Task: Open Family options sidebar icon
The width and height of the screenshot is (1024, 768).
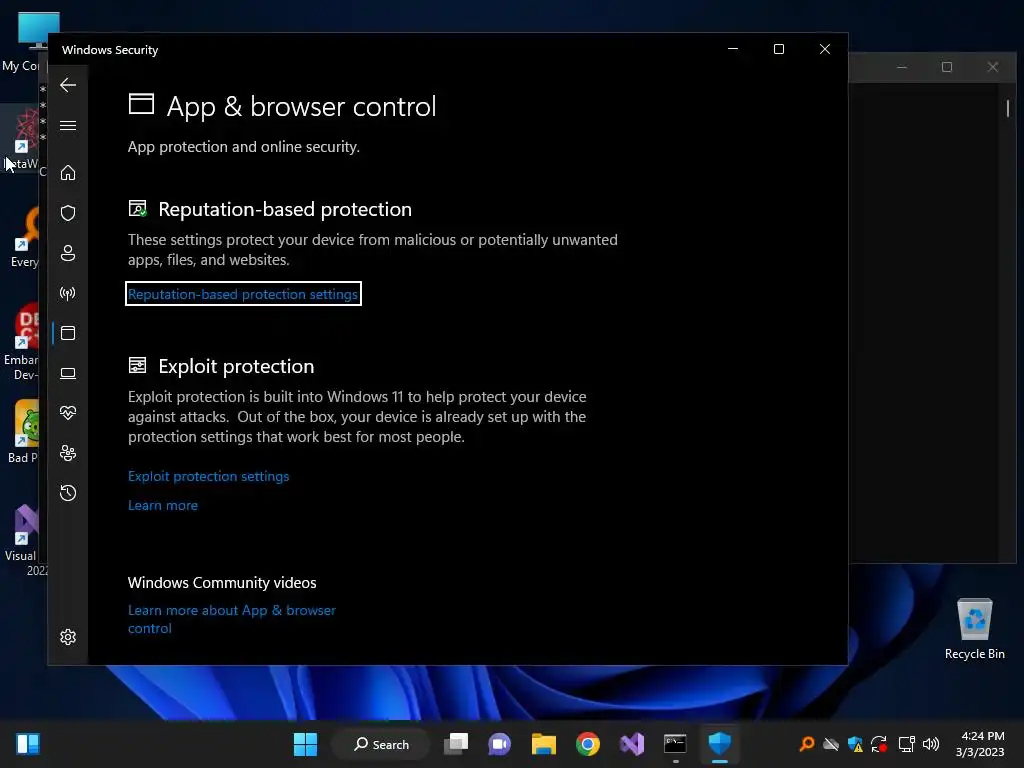Action: click(68, 453)
